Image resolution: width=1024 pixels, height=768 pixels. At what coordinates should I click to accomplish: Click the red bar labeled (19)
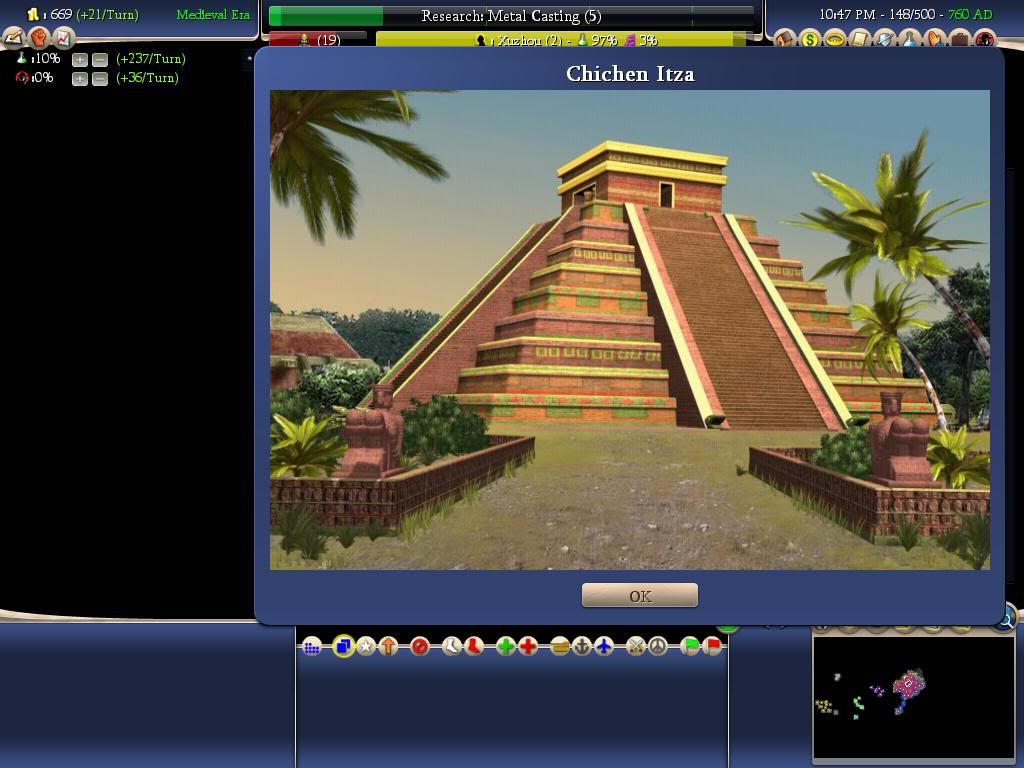point(317,40)
